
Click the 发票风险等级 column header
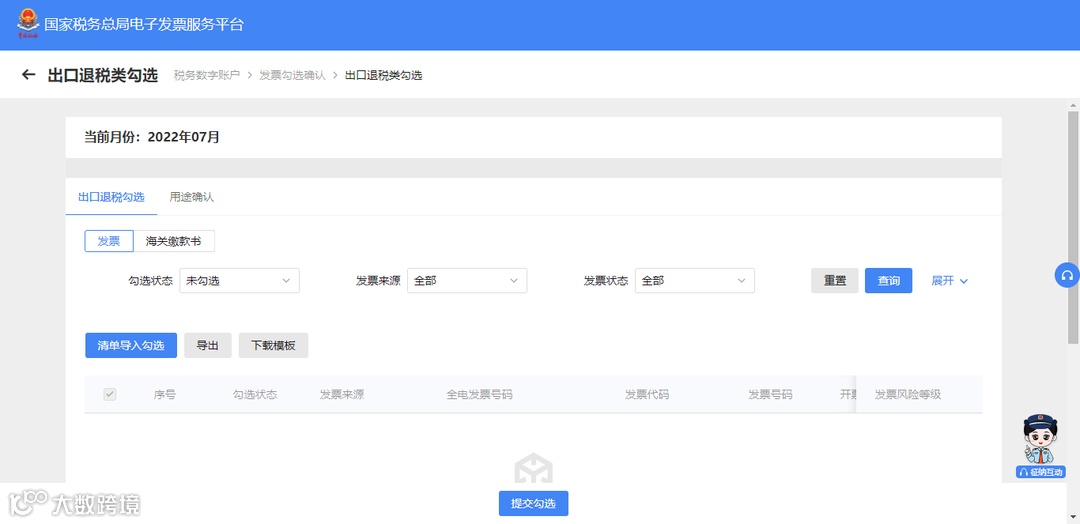(x=908, y=395)
